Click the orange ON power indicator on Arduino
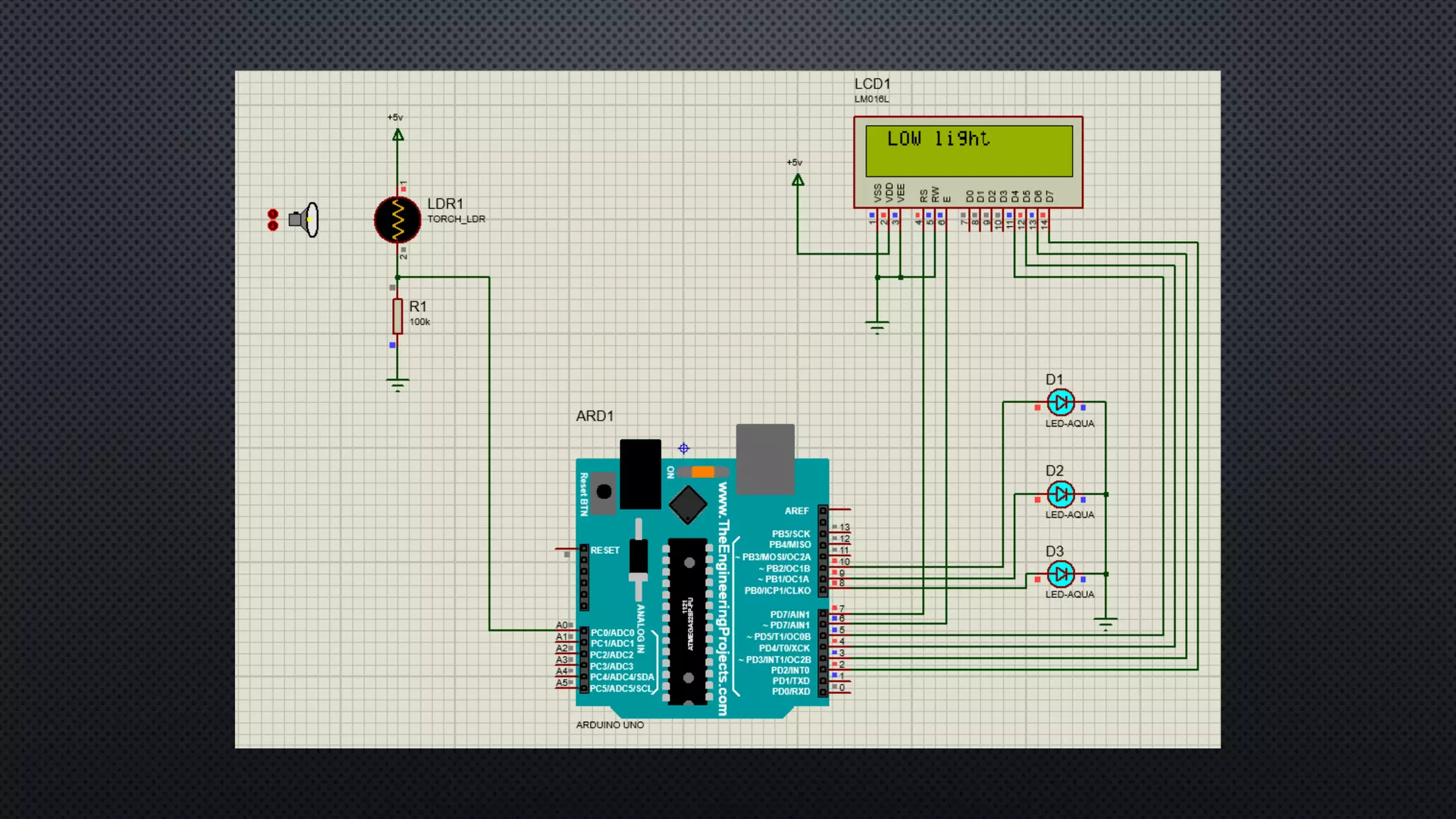Viewport: 1456px width, 819px height. tap(702, 472)
